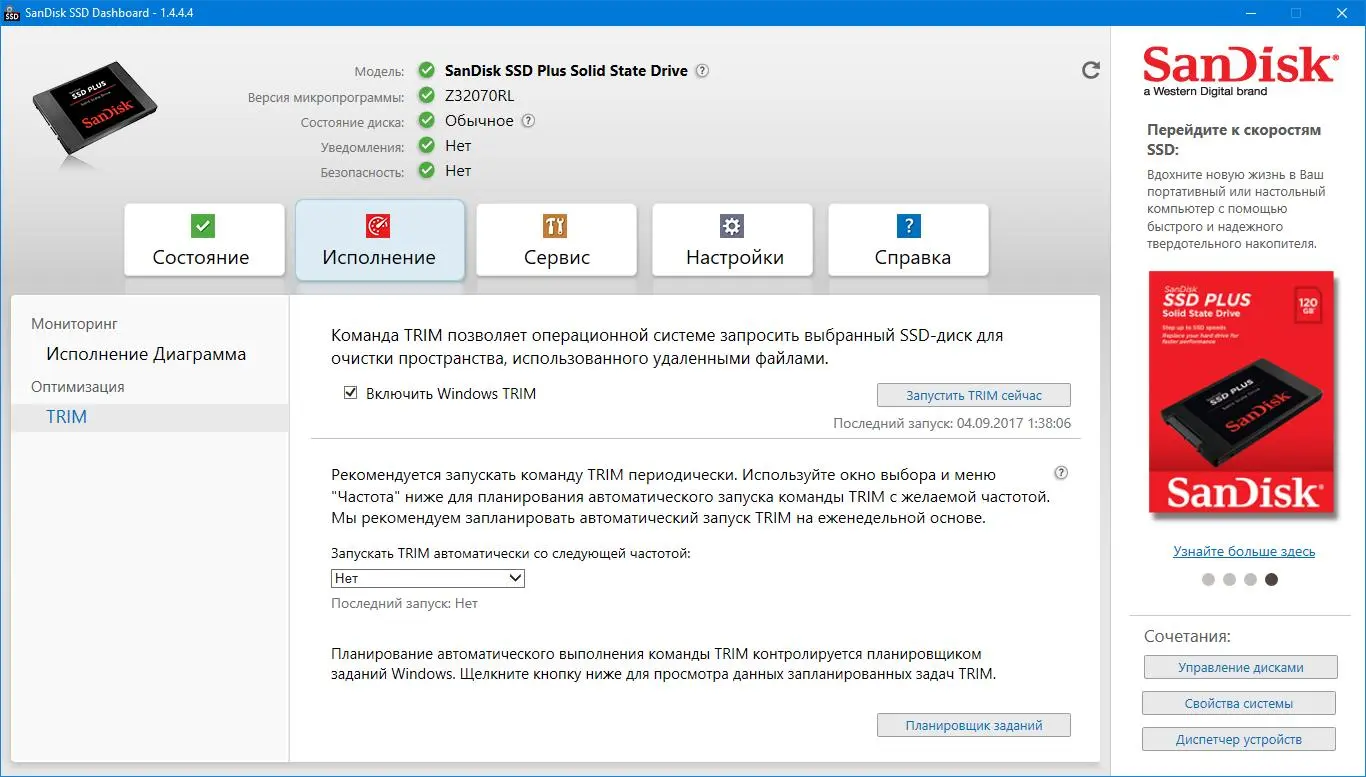
Task: Launch Диспетчер устройств shortcut
Action: [1239, 739]
